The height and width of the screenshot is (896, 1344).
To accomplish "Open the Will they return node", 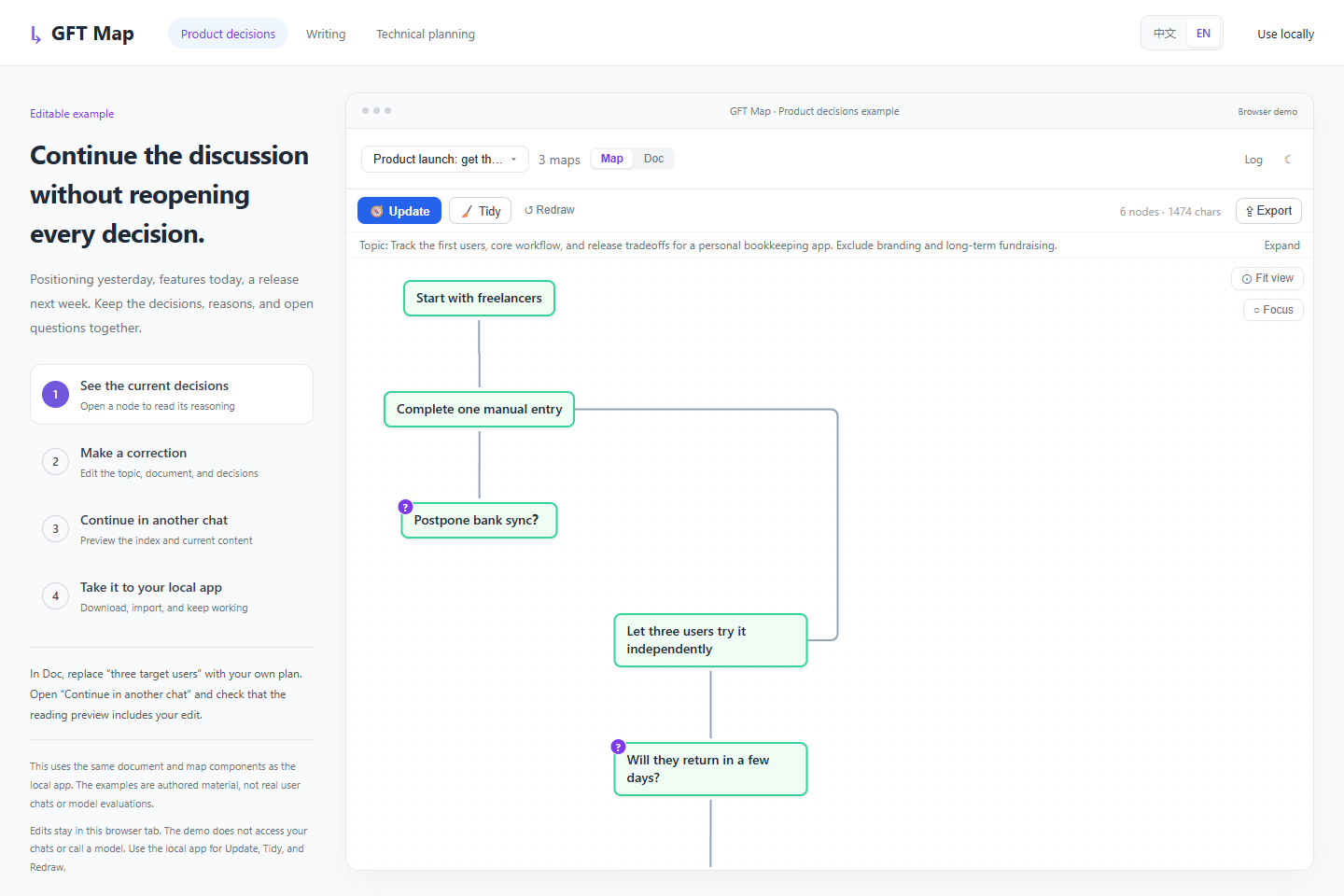I will [x=710, y=769].
